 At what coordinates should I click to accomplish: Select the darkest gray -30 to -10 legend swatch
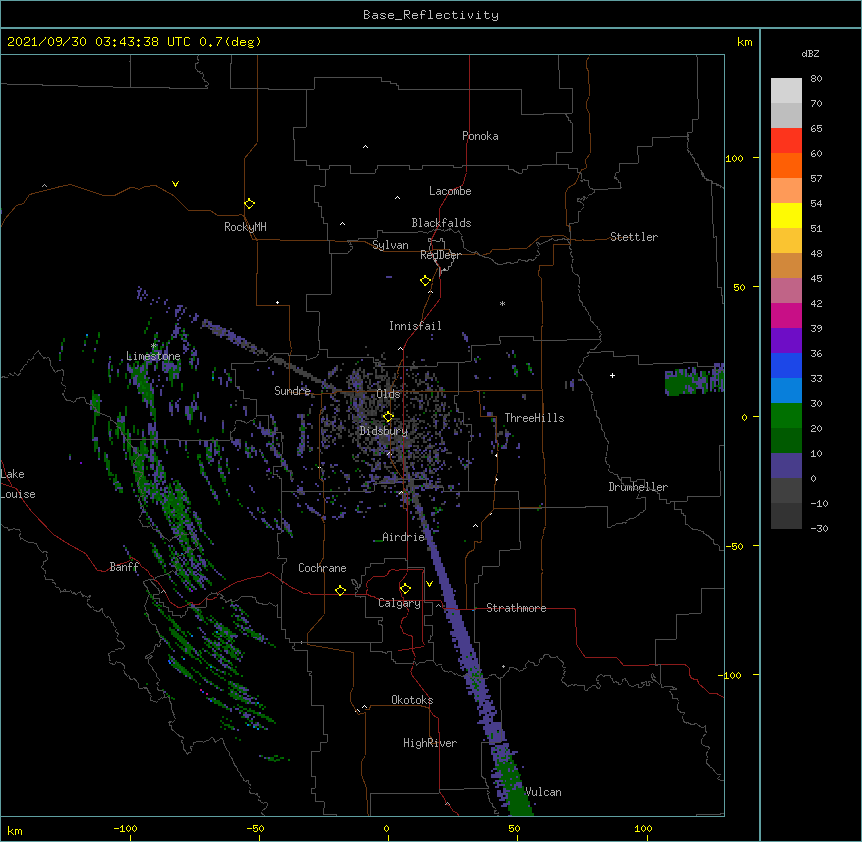coord(786,516)
